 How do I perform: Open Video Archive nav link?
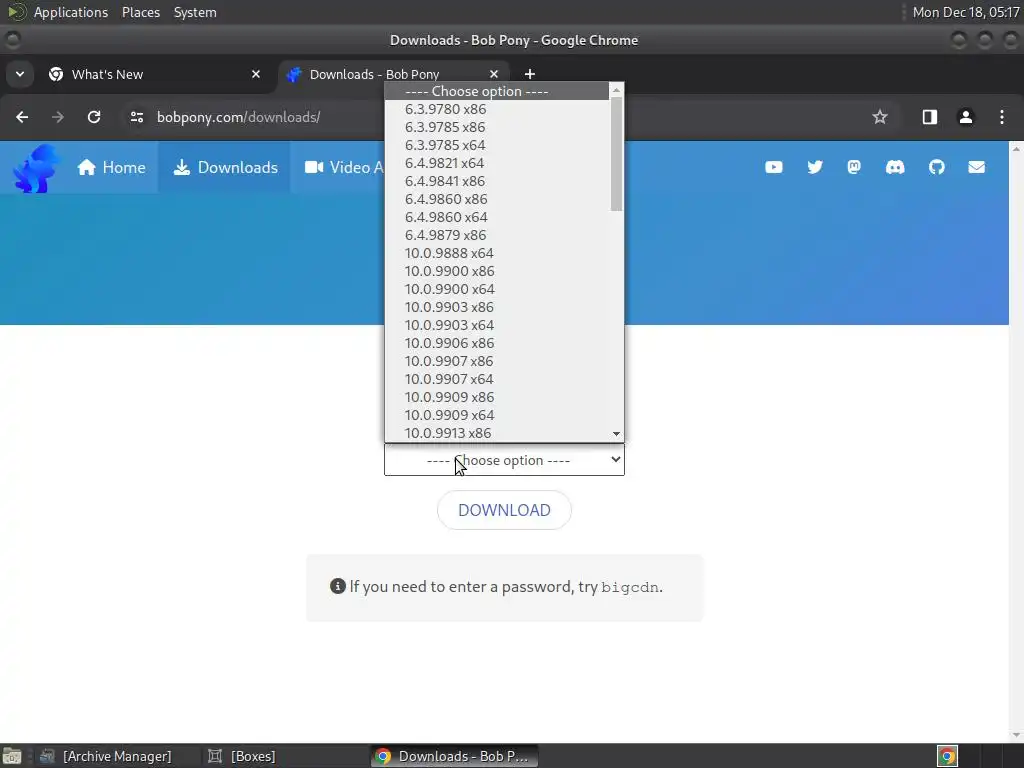pos(344,167)
